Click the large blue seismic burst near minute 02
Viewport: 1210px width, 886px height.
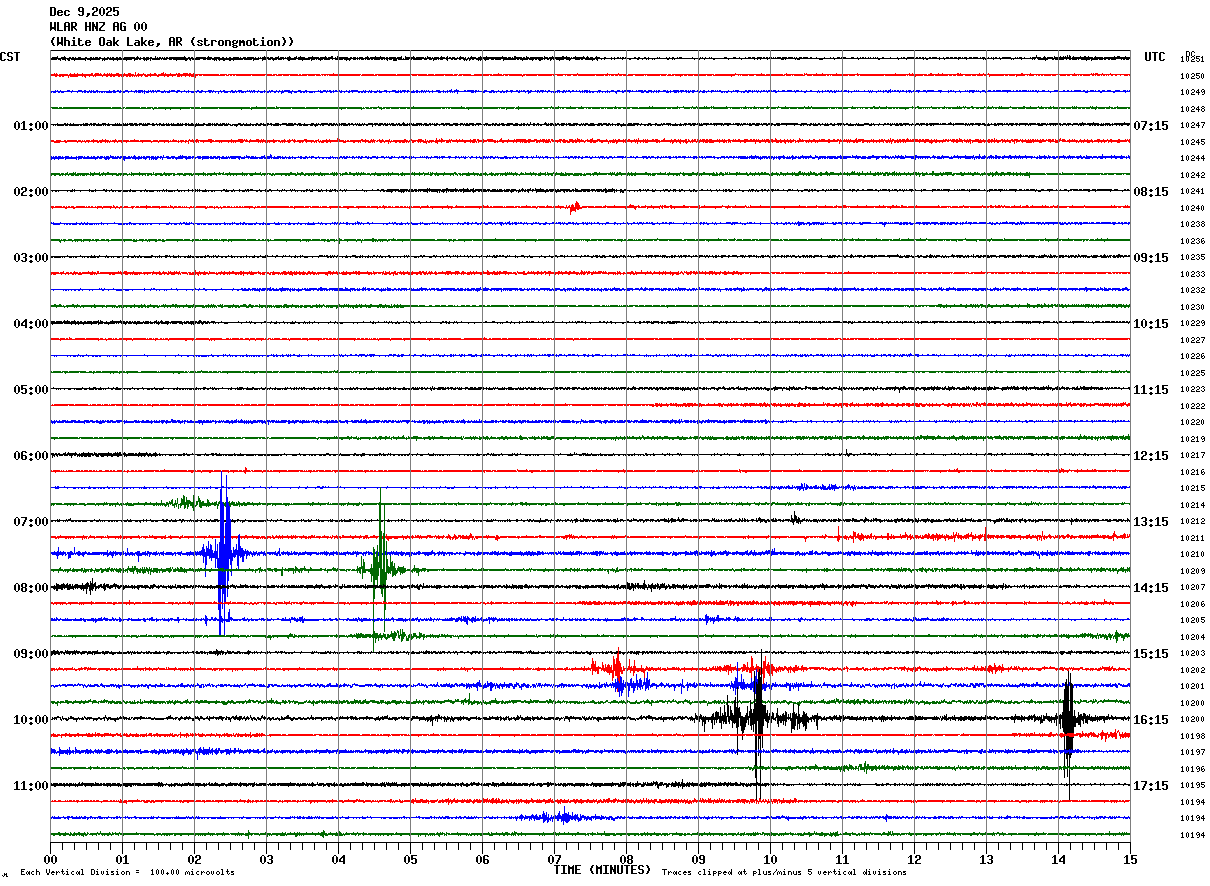pos(223,553)
